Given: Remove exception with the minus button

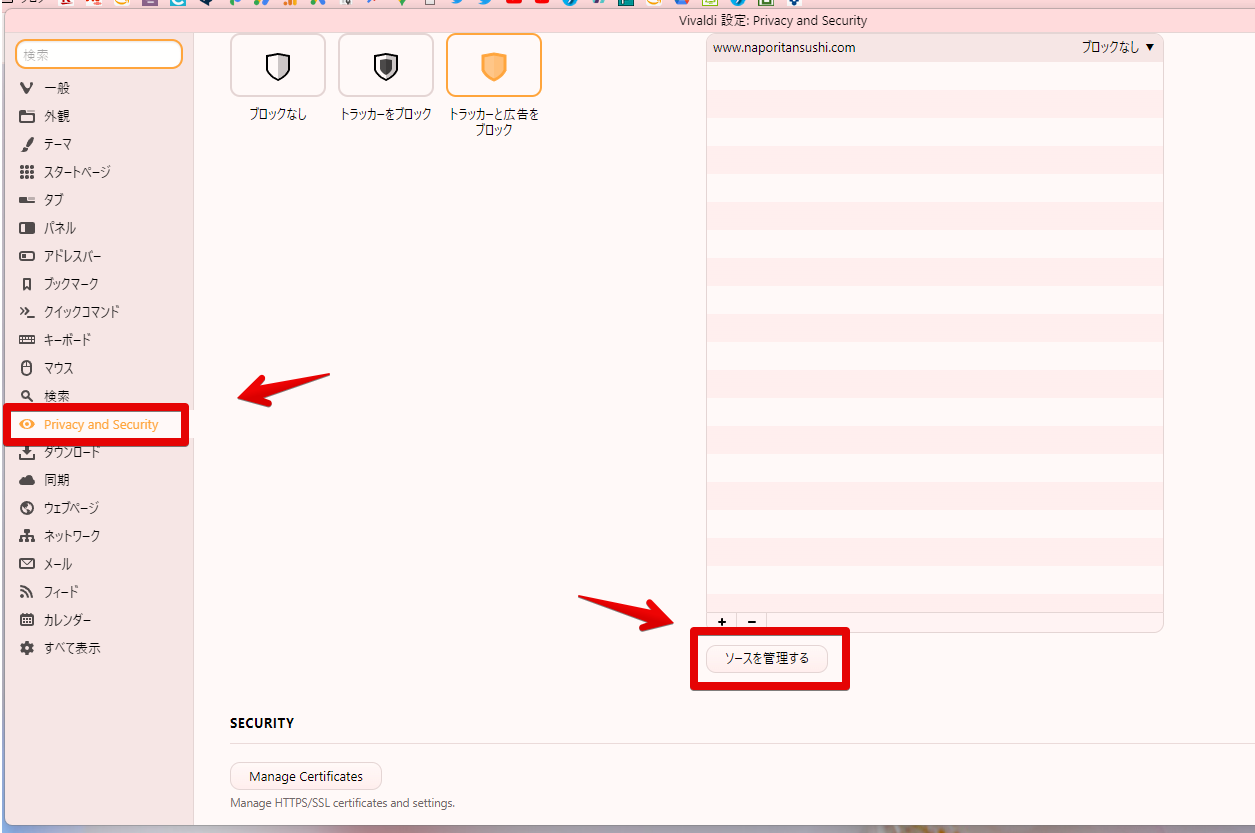Looking at the screenshot, I should (751, 622).
